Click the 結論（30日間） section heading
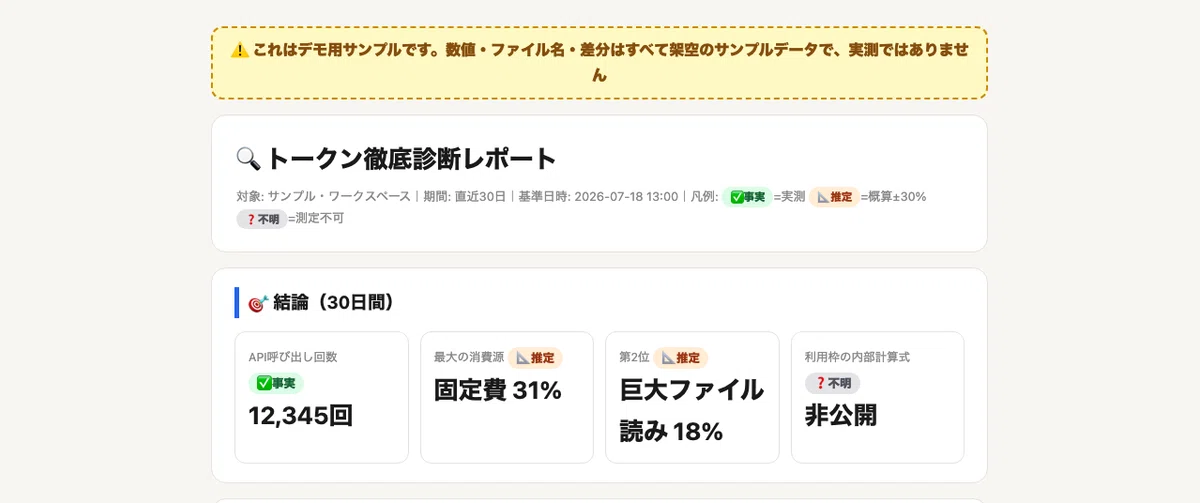 pos(333,303)
